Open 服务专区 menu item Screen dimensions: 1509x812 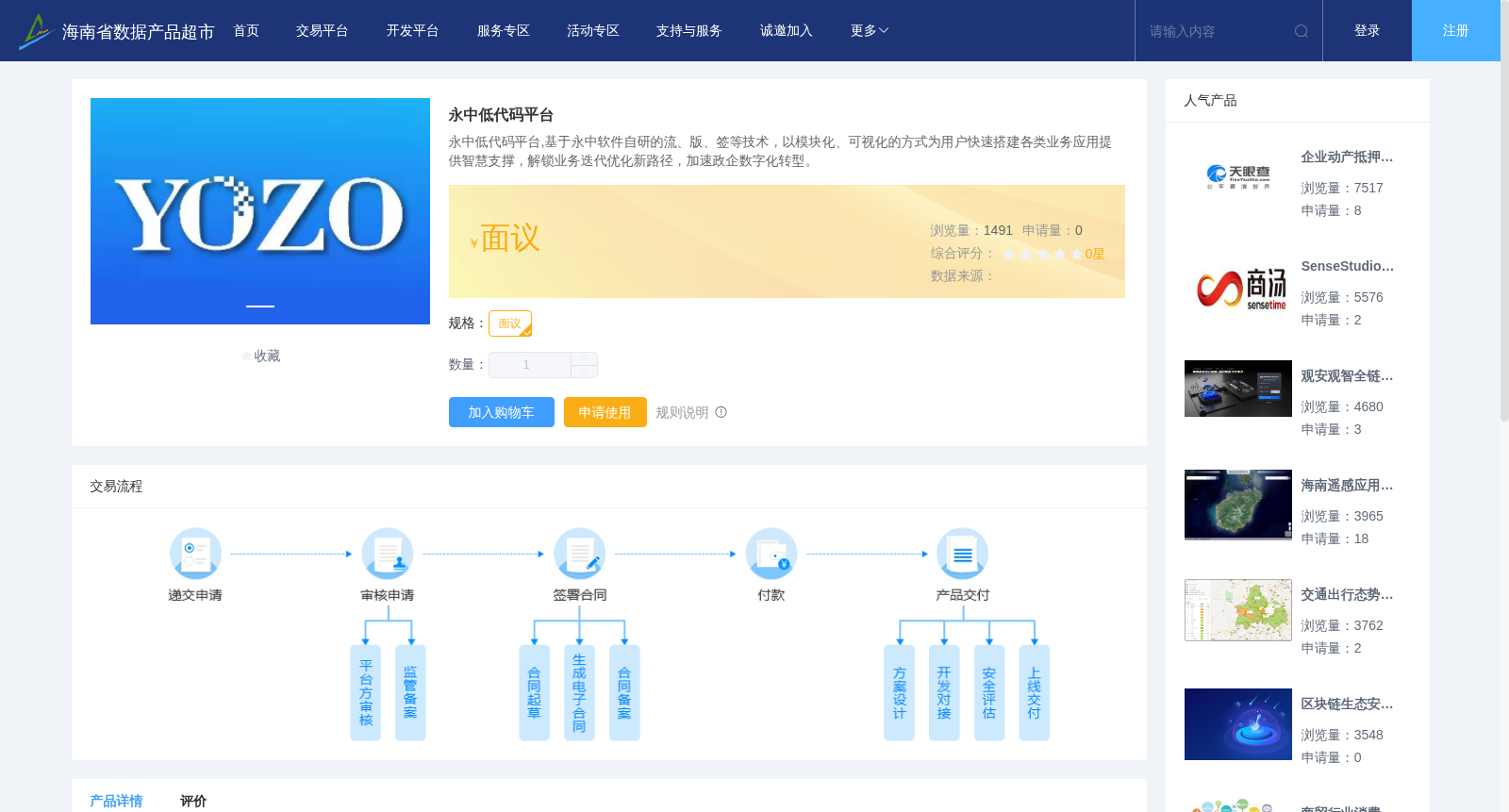click(x=504, y=31)
